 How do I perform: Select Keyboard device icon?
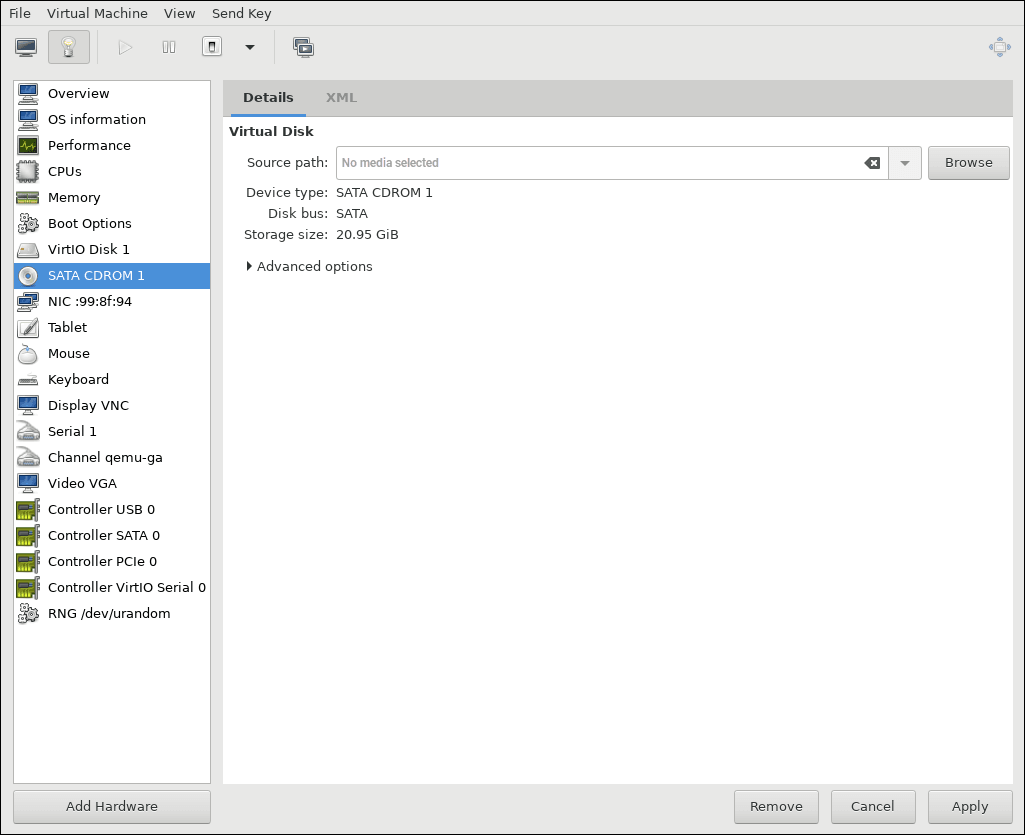pyautogui.click(x=28, y=380)
